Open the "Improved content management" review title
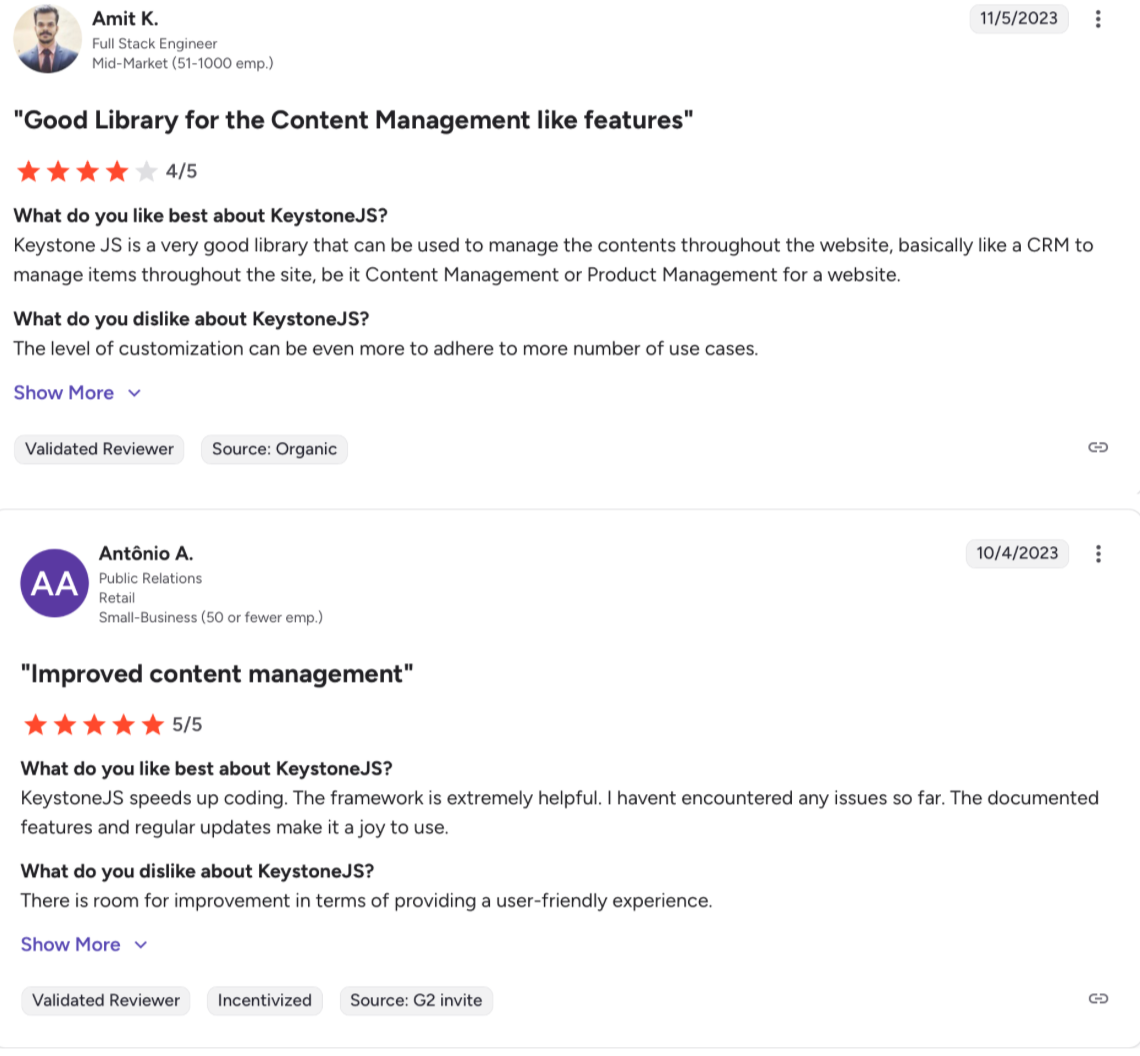 (217, 674)
